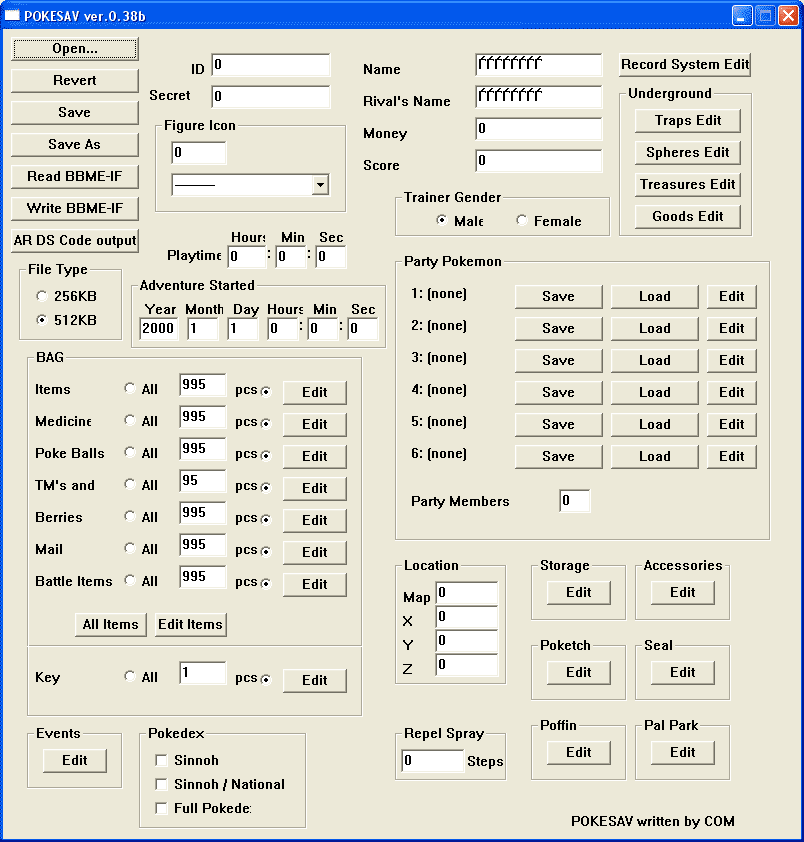Screen dimensions: 804x842
Task: Edit the bag Items pocket
Action: [x=315, y=393]
